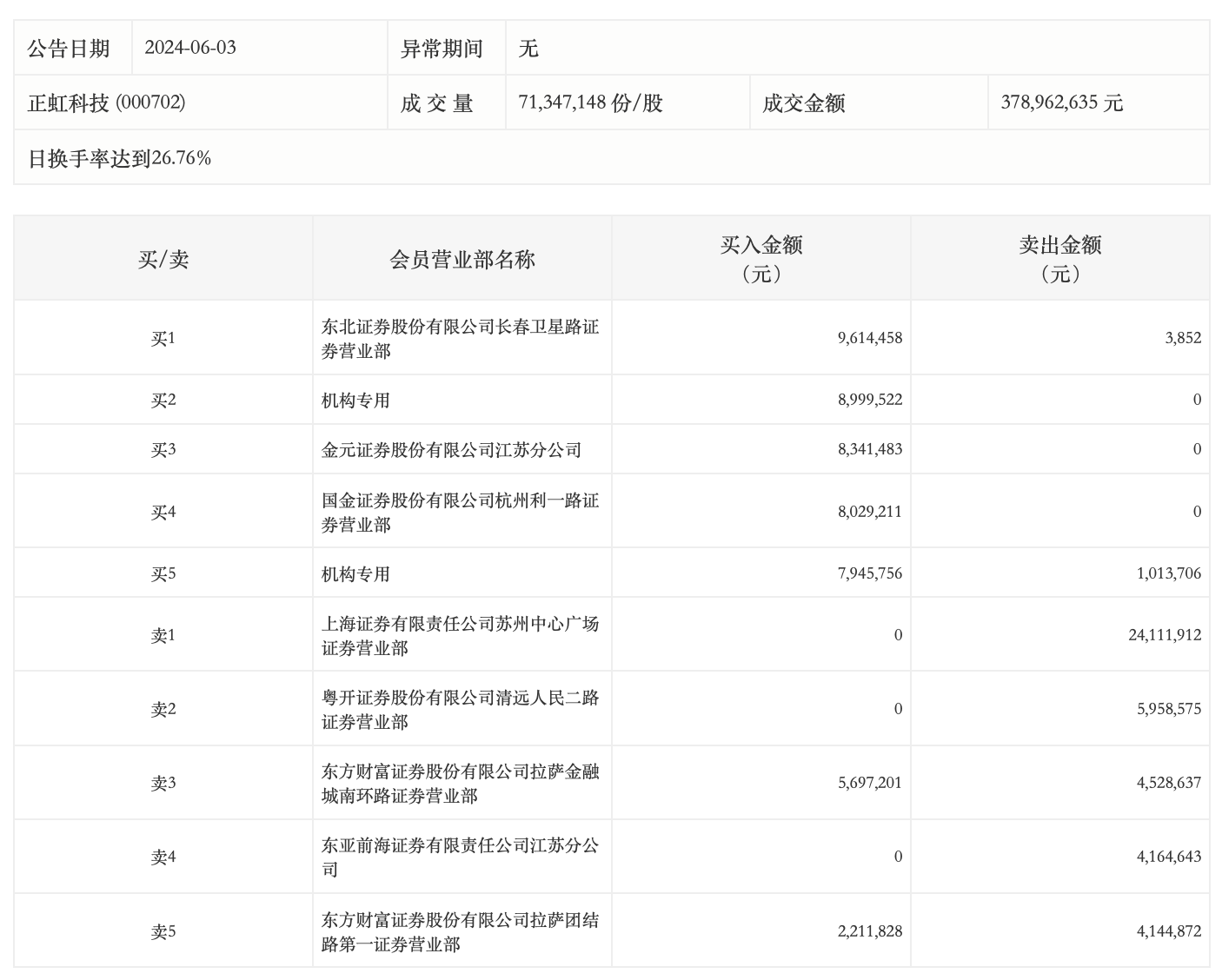Viewport: 1222px width, 980px height.
Task: Select buy amount 2,211,828
Action: click(870, 931)
